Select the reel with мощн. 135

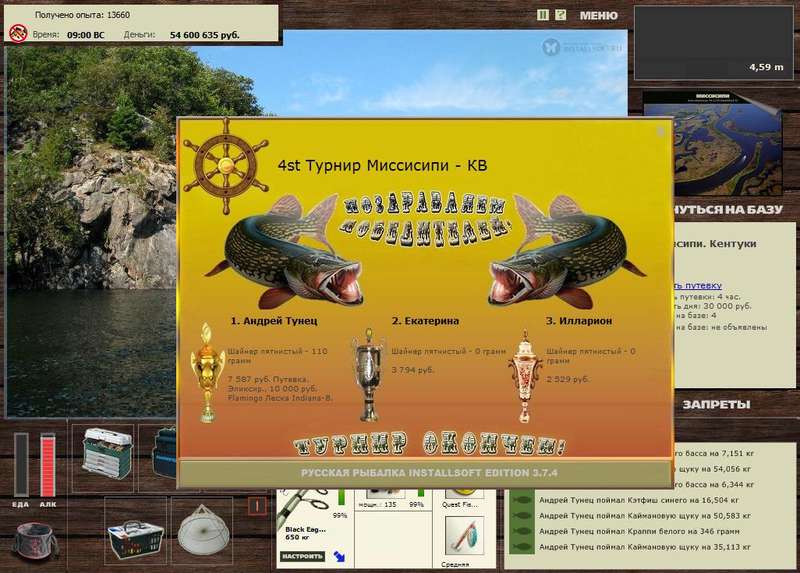pos(384,494)
